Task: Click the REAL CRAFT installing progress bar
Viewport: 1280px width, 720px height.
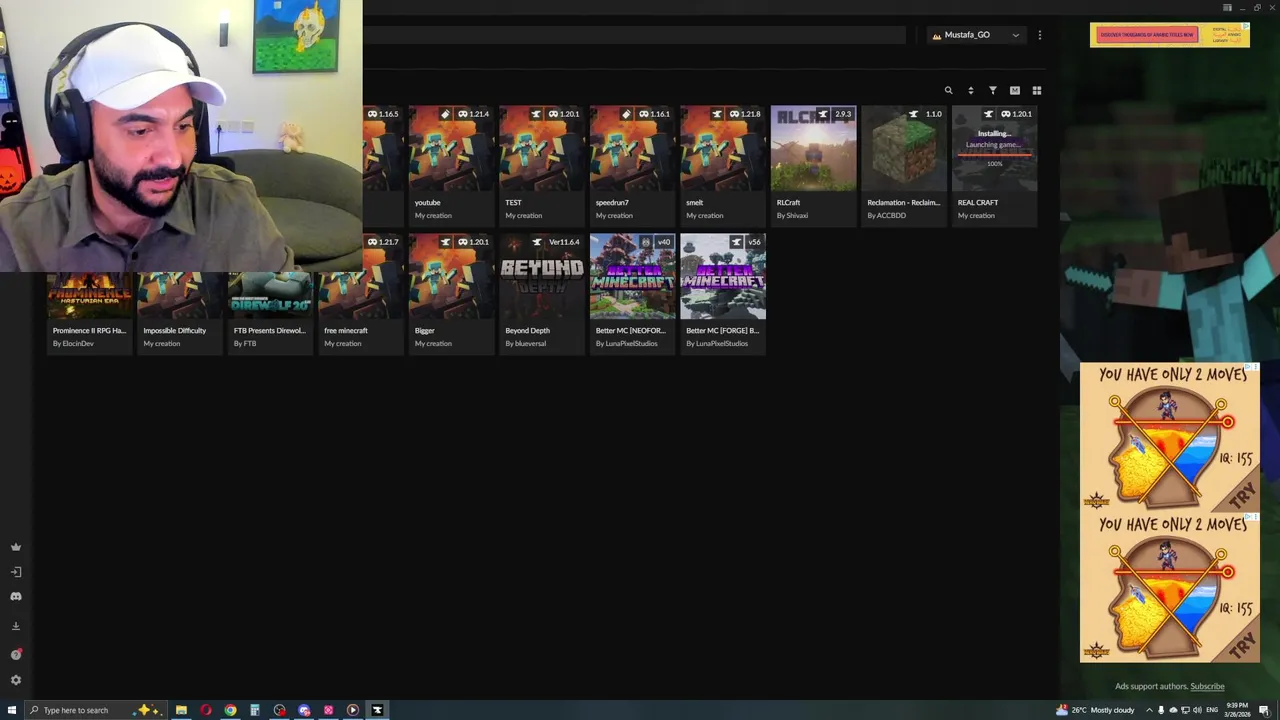Action: point(994,155)
